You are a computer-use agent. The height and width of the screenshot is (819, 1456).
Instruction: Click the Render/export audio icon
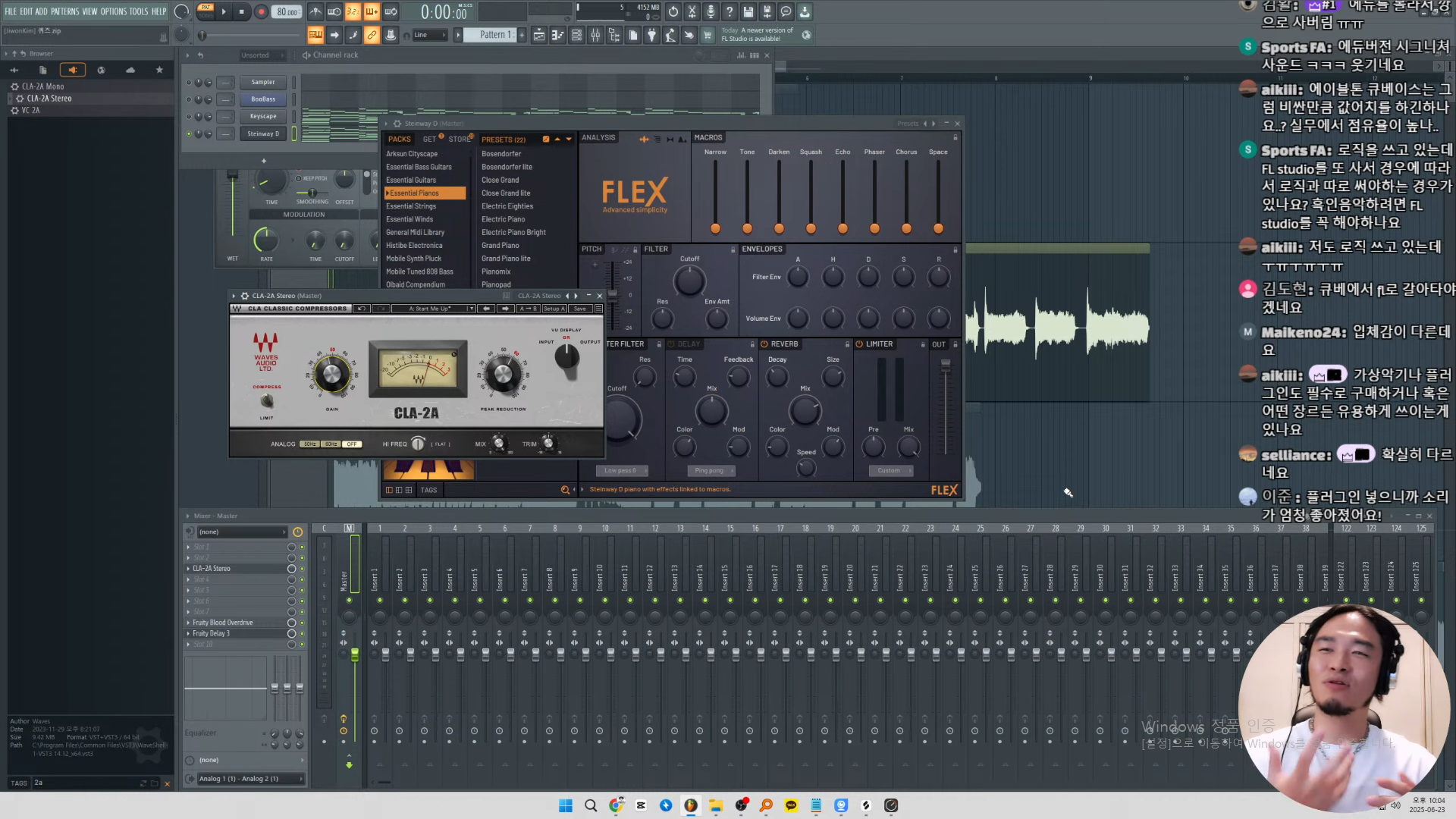click(x=767, y=11)
